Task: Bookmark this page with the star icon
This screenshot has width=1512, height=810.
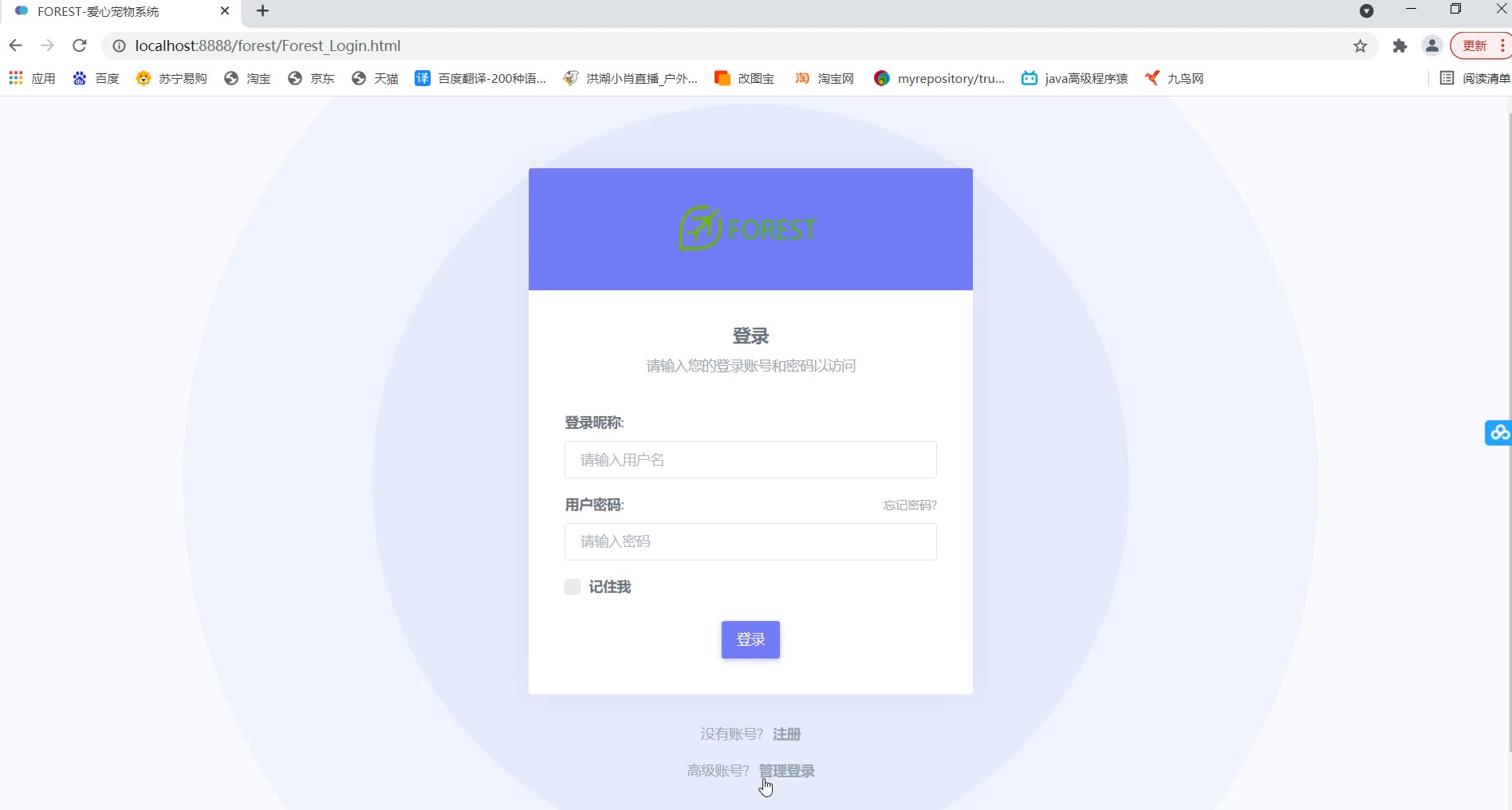Action: 1360,46
